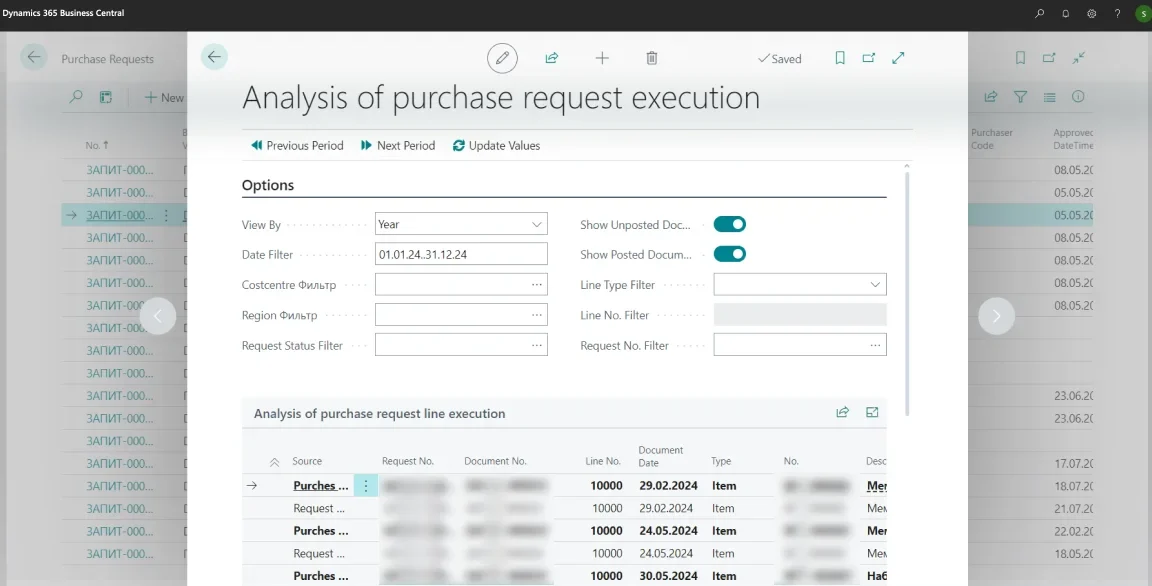Image resolution: width=1152 pixels, height=586 pixels.
Task: Open first Purches source link row
Action: [320, 486]
